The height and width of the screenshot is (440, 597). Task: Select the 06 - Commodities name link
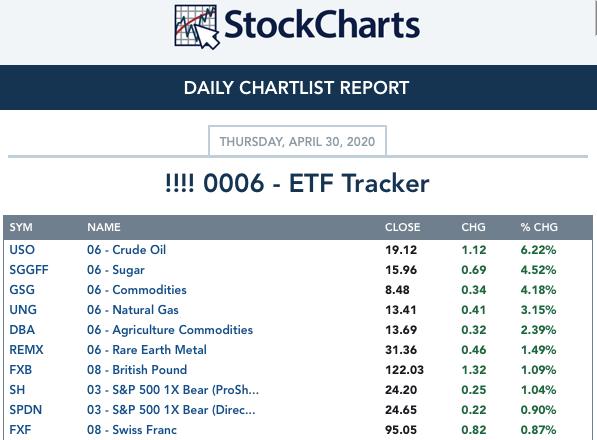click(137, 290)
